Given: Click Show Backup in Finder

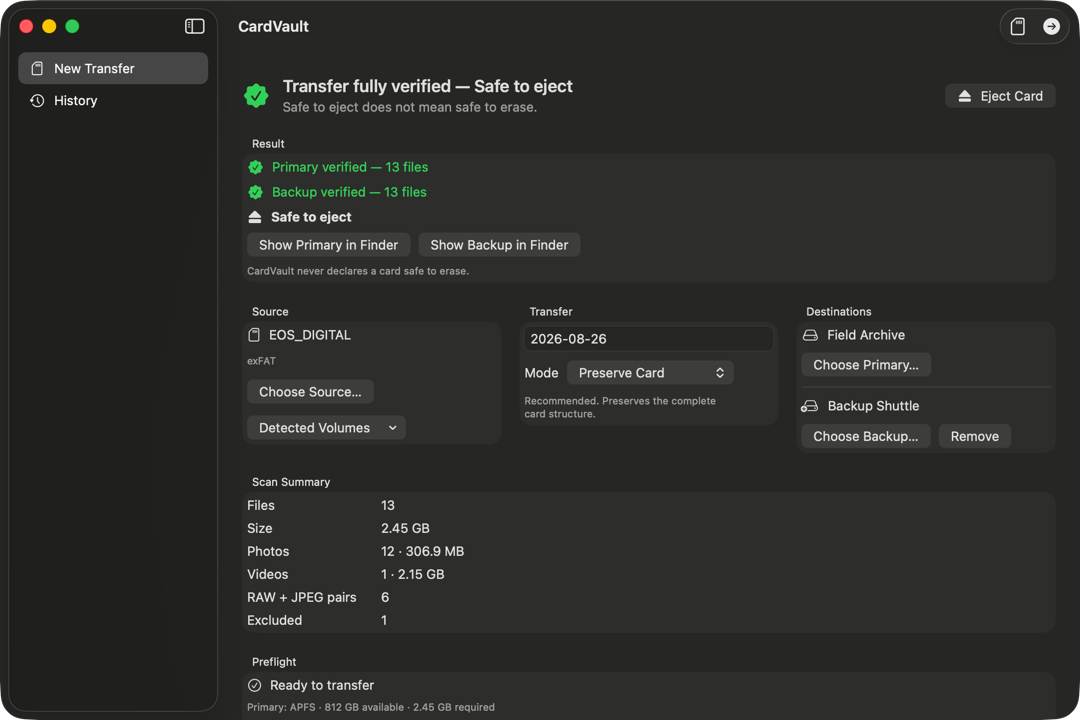Looking at the screenshot, I should [x=499, y=245].
